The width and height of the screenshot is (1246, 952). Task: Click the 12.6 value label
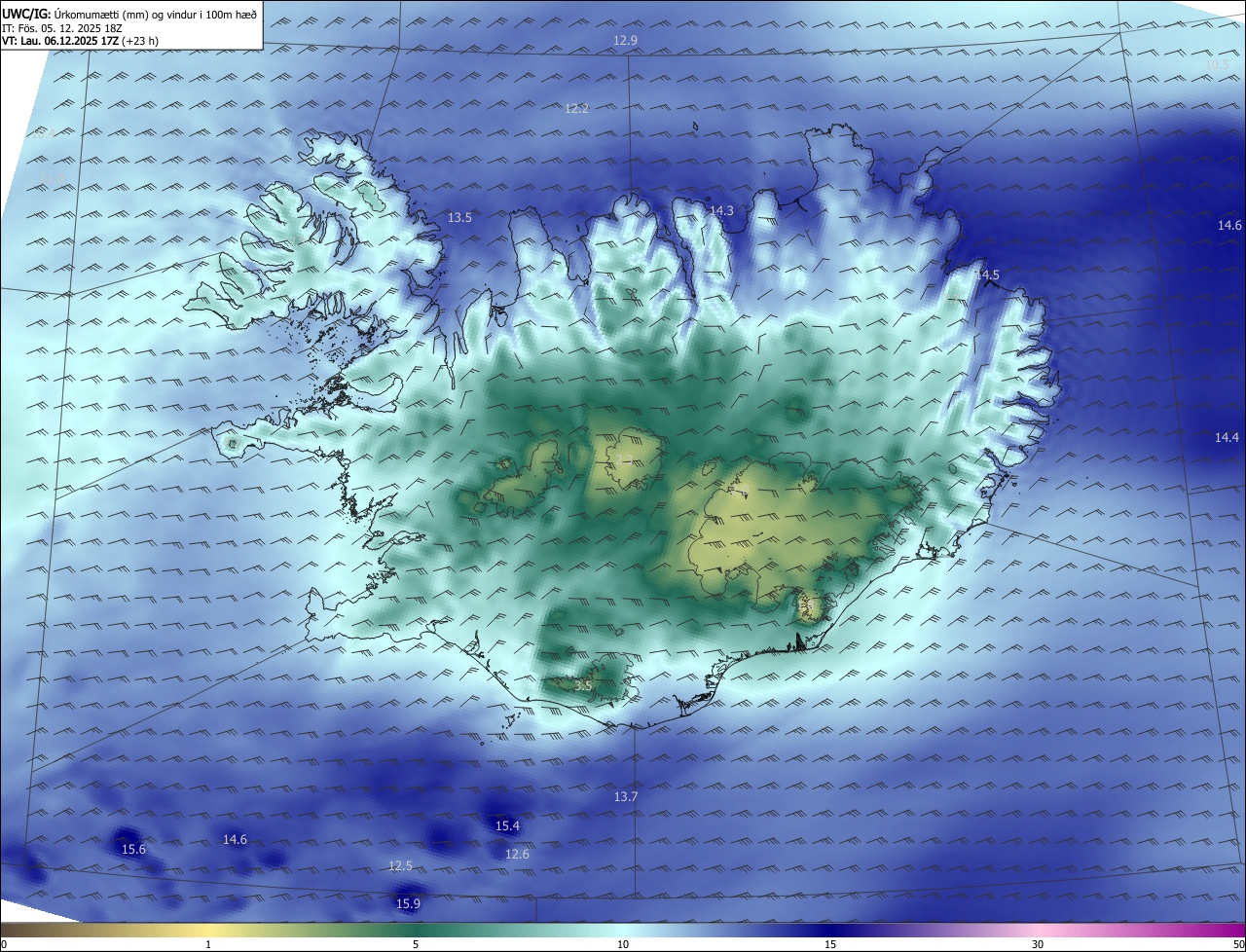coord(517,855)
